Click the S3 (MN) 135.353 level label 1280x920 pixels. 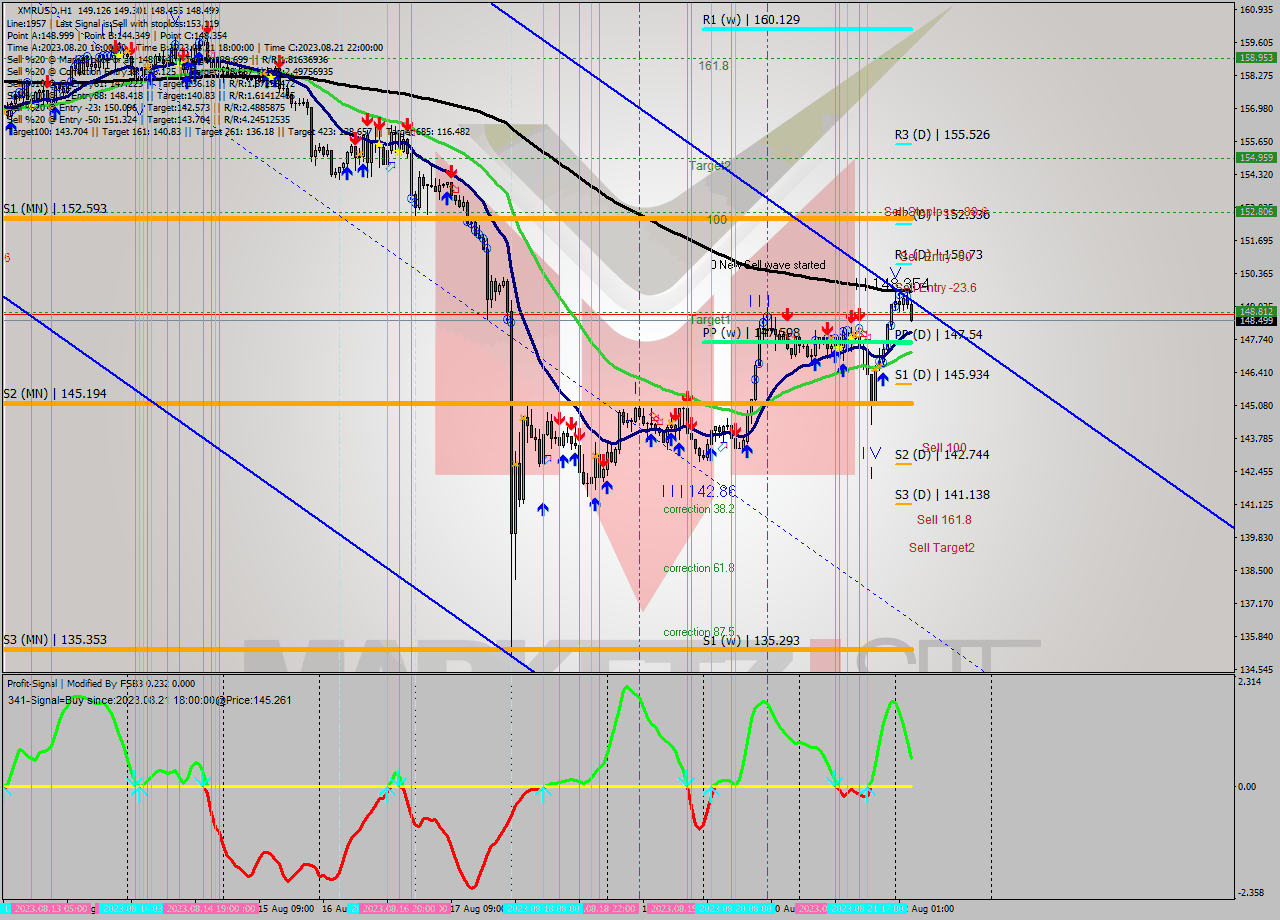pyautogui.click(x=54, y=639)
